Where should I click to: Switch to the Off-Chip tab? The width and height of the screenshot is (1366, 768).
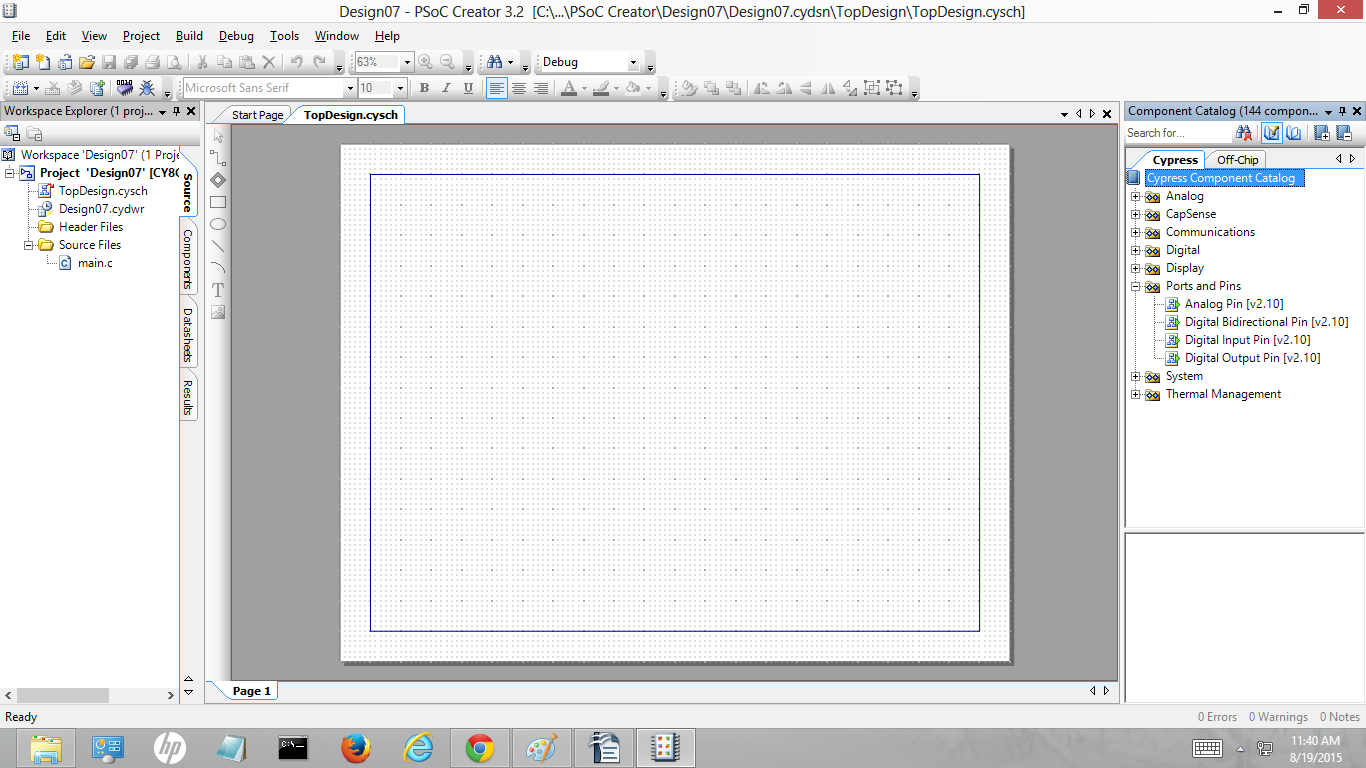pyautogui.click(x=1237, y=160)
